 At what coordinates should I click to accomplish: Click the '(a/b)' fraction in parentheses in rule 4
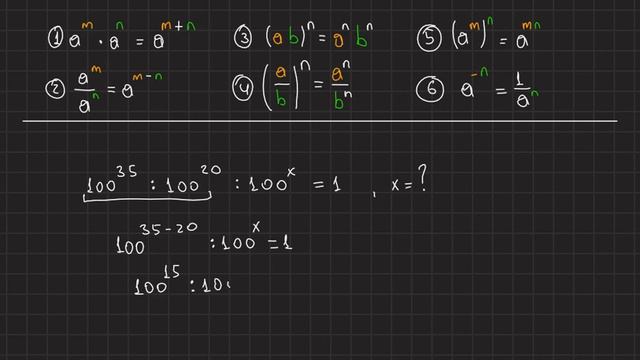pos(281,88)
